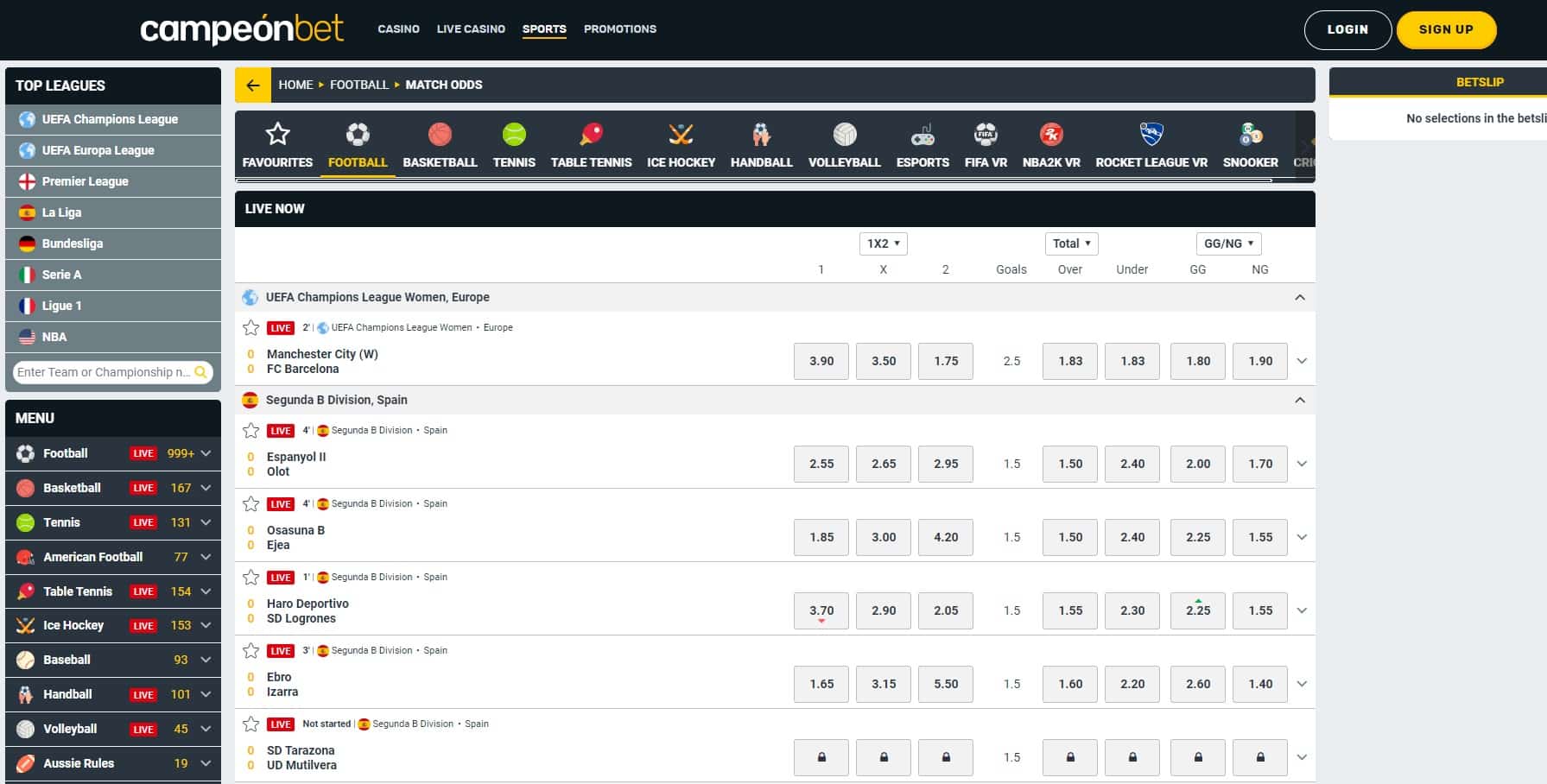Open La Liga in top leagues

click(113, 212)
